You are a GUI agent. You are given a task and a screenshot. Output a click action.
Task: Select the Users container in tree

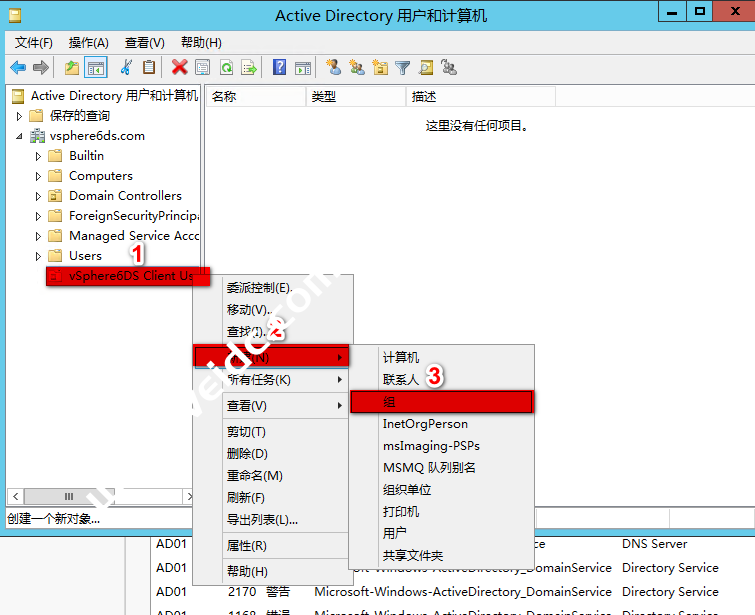tap(85, 256)
